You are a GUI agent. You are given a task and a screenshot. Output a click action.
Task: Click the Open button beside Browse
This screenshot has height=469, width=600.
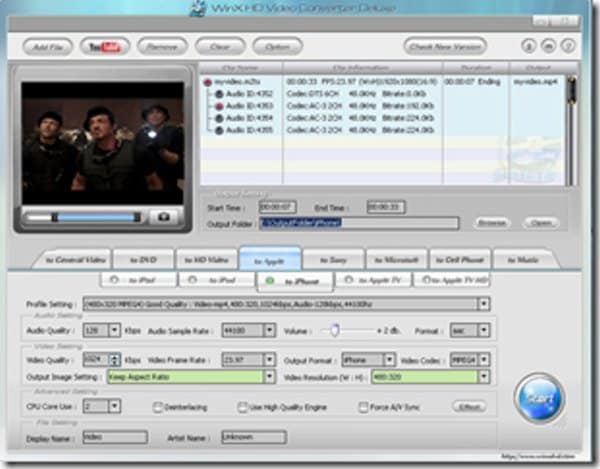tap(541, 223)
